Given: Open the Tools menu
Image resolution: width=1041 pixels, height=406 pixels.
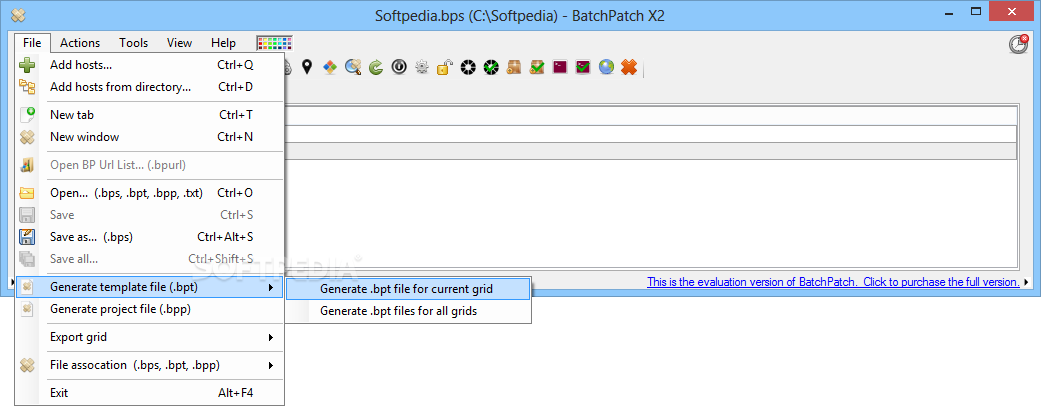Looking at the screenshot, I should [x=133, y=43].
